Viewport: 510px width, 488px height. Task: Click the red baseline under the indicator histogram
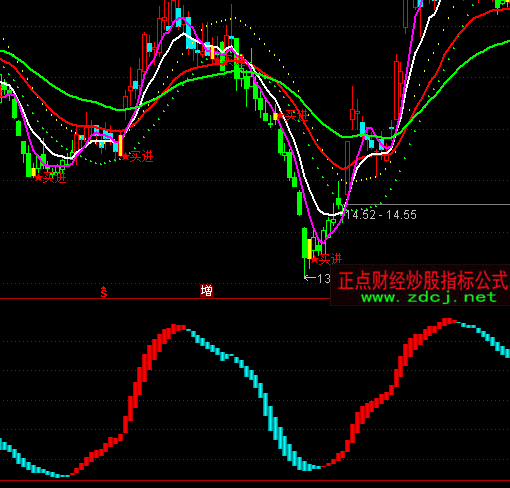pos(255,481)
